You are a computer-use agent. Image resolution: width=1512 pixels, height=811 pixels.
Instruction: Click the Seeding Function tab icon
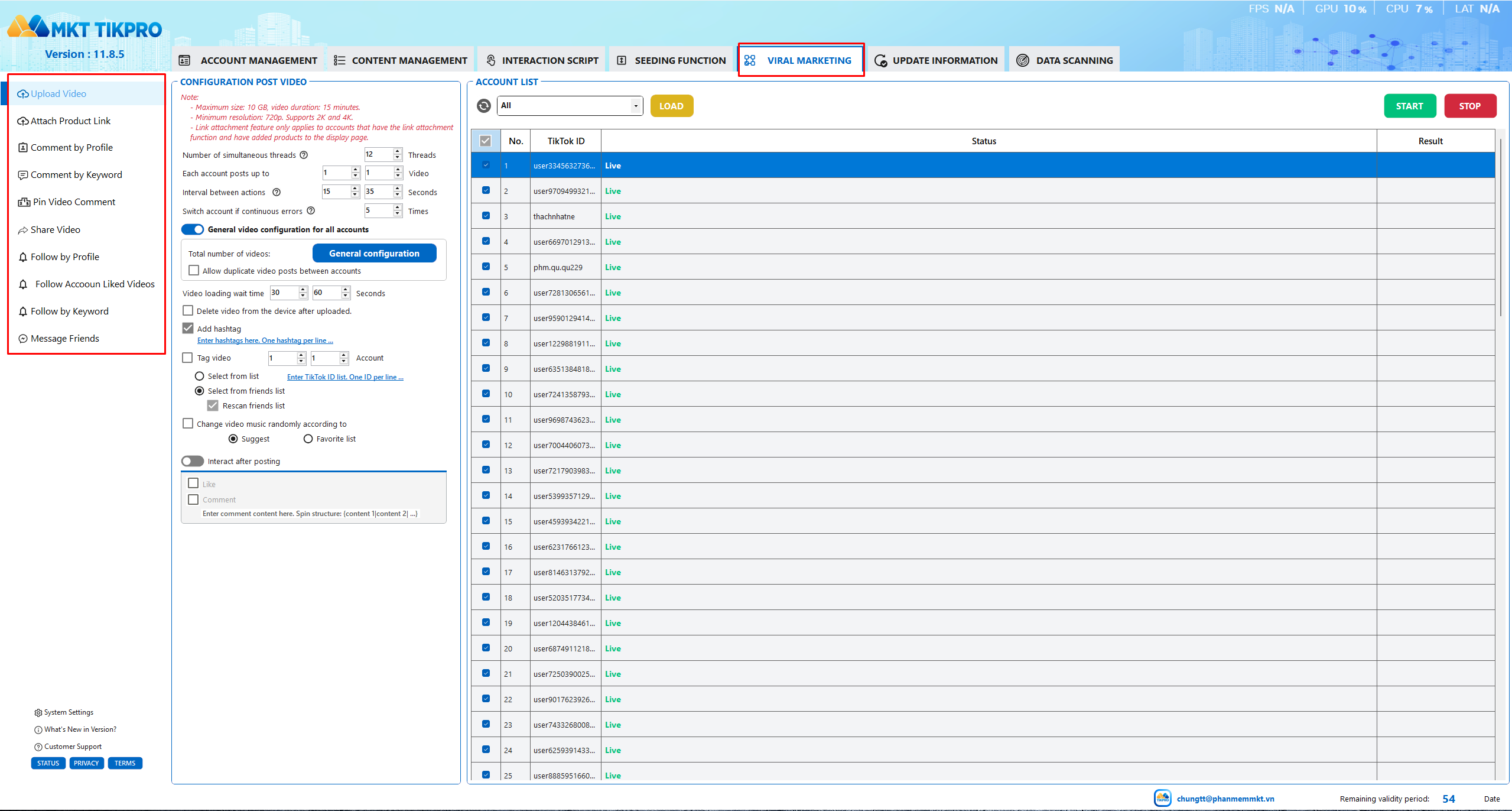(622, 60)
